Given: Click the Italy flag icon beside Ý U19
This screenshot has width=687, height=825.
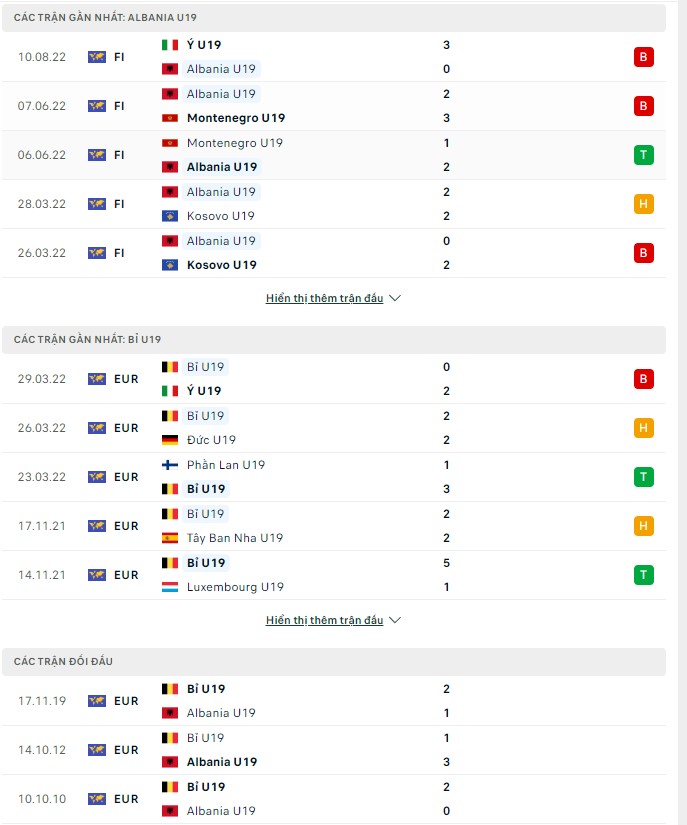Looking at the screenshot, I should 169,45.
